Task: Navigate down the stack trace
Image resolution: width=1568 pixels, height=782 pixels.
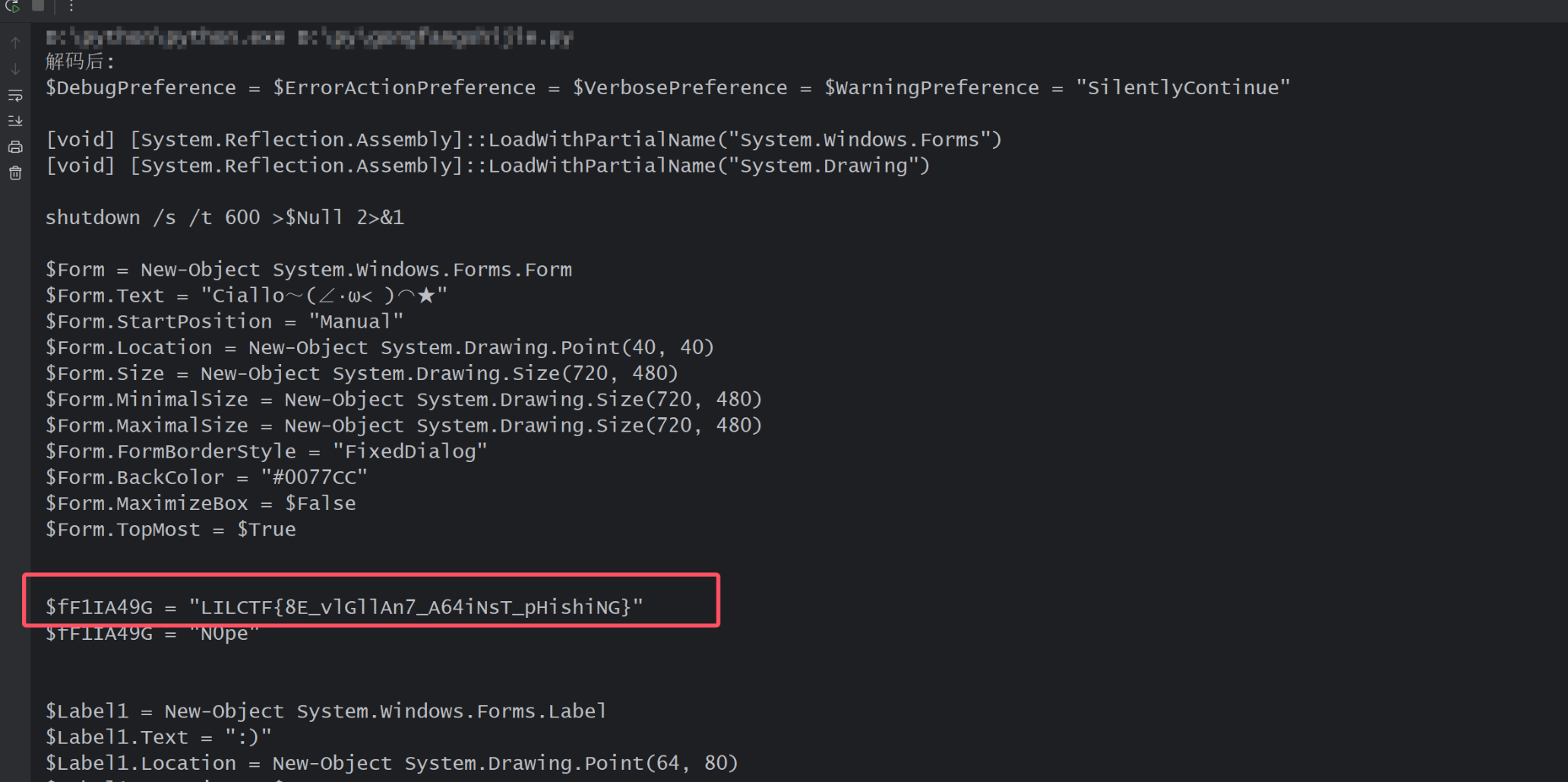Action: point(14,68)
